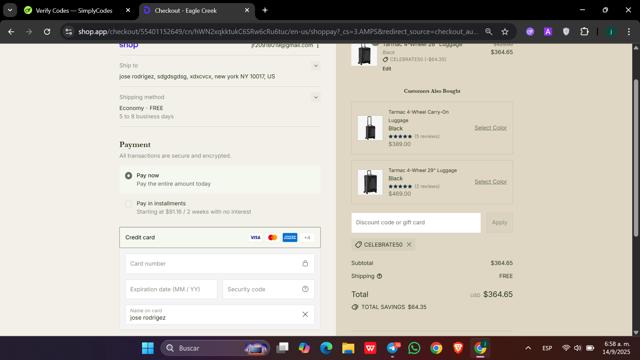
Task: Remove the CELEBRATE50 discount code
Action: 409,244
